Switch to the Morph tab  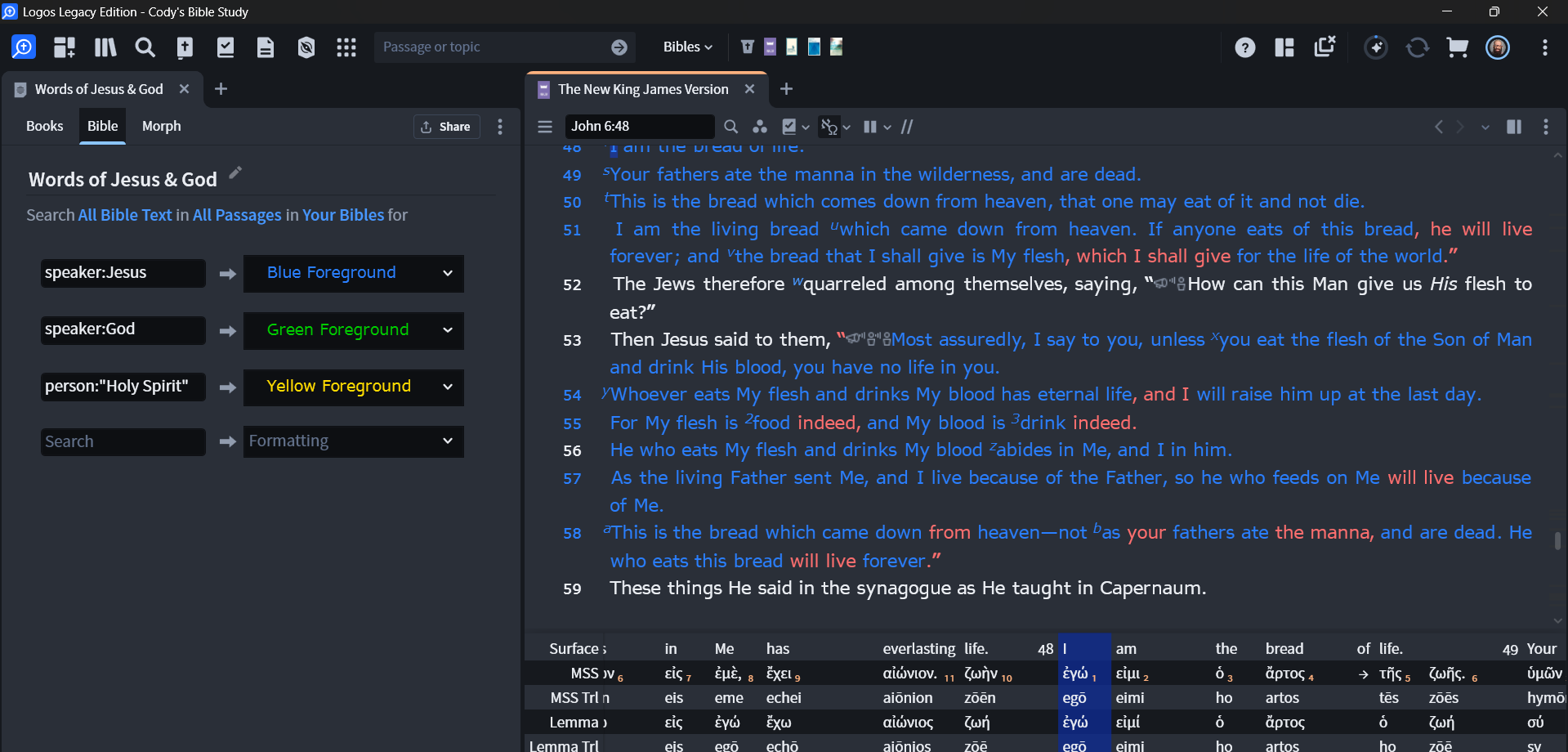pyautogui.click(x=162, y=126)
